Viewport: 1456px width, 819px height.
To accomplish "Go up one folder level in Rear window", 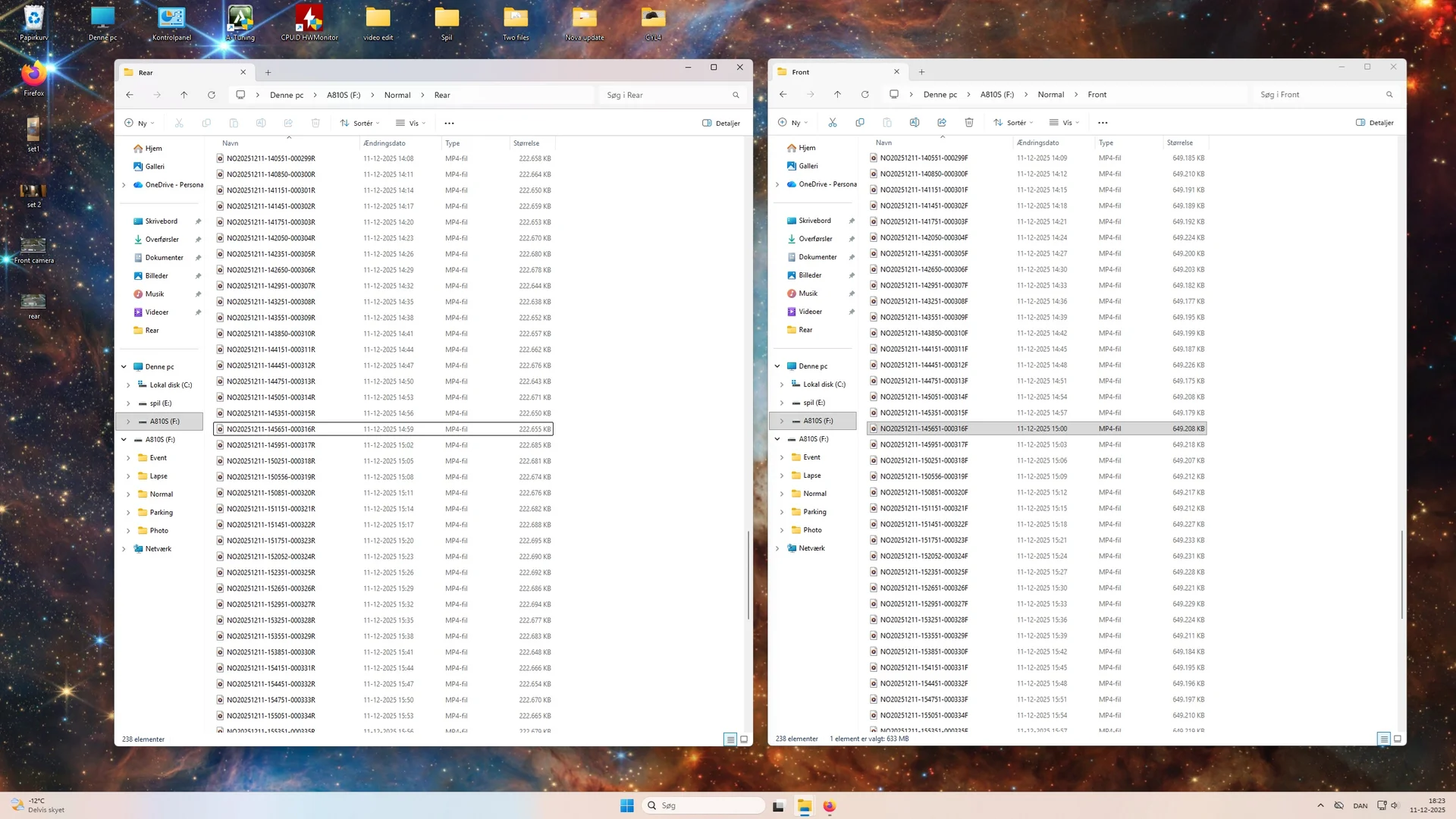I will pos(184,95).
